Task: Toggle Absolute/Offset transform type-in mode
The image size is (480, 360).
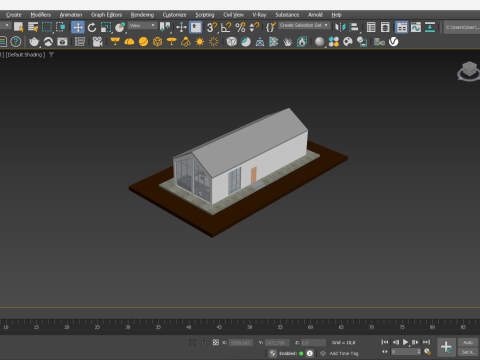Action: click(x=216, y=342)
